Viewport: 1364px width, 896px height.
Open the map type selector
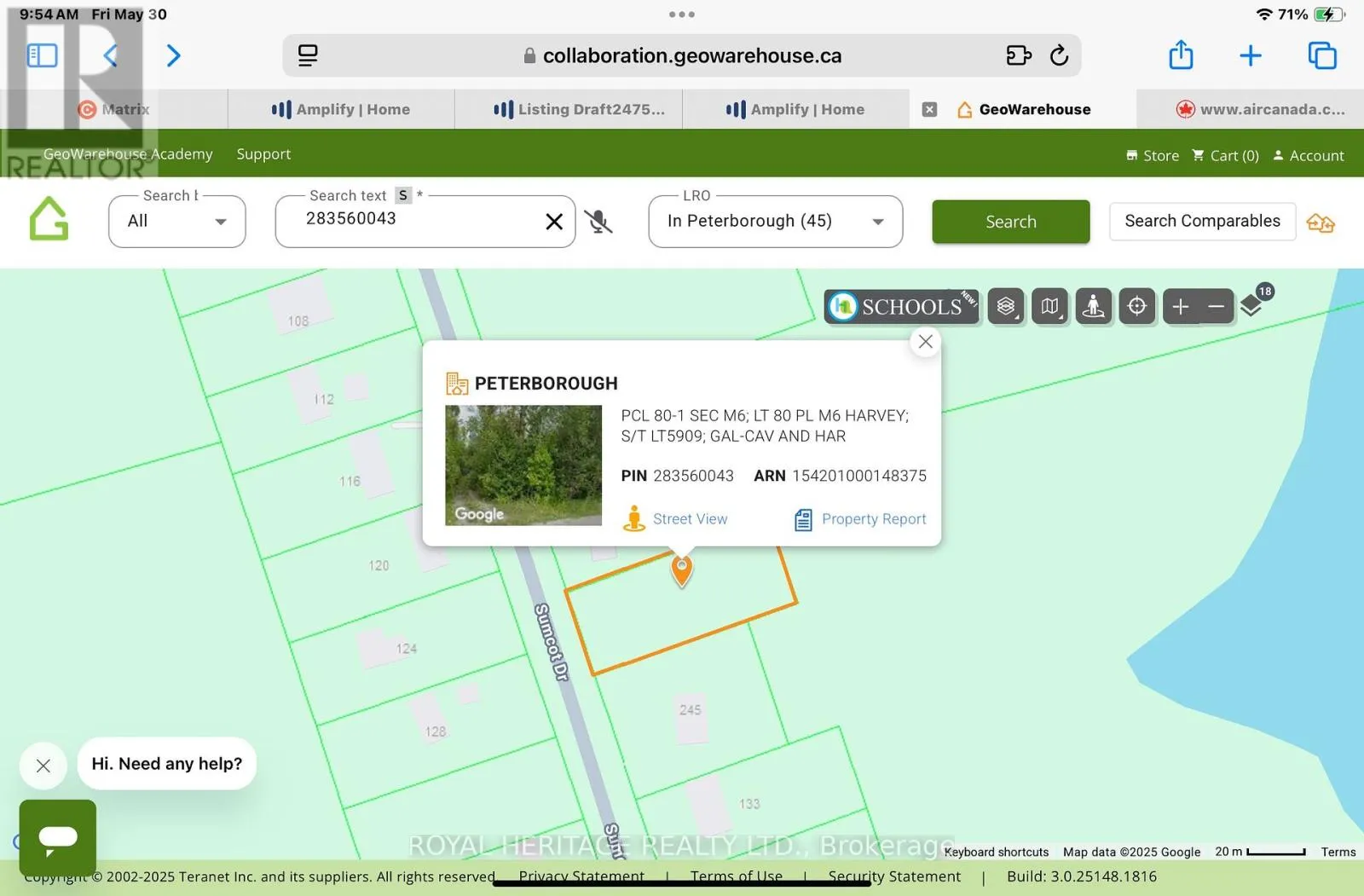pos(1049,307)
